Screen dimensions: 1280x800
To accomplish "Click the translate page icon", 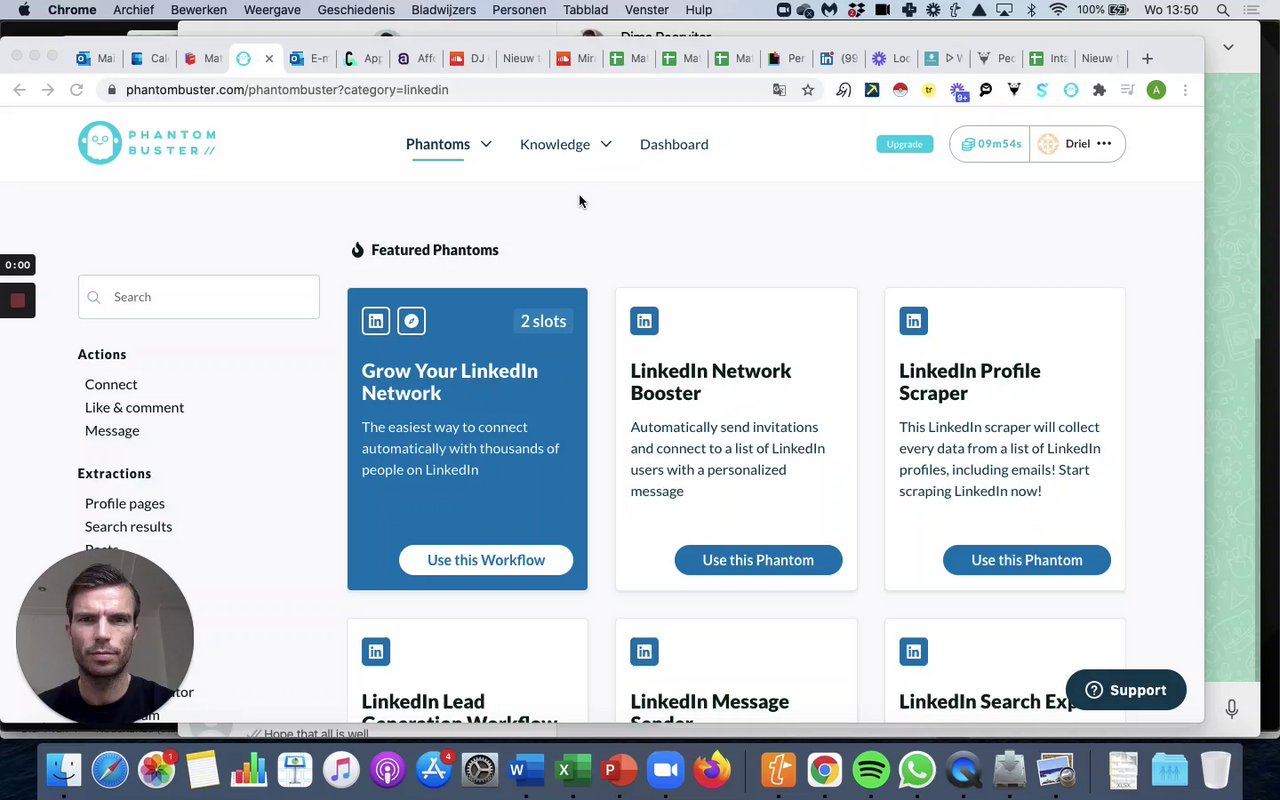I will 779,90.
